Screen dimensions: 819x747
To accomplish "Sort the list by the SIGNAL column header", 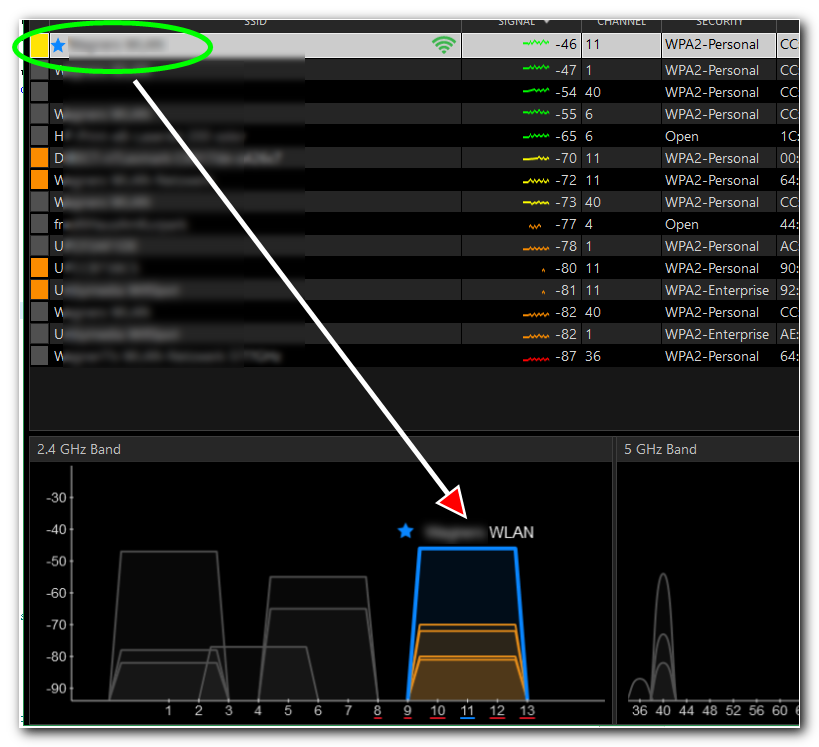I will coord(516,22).
